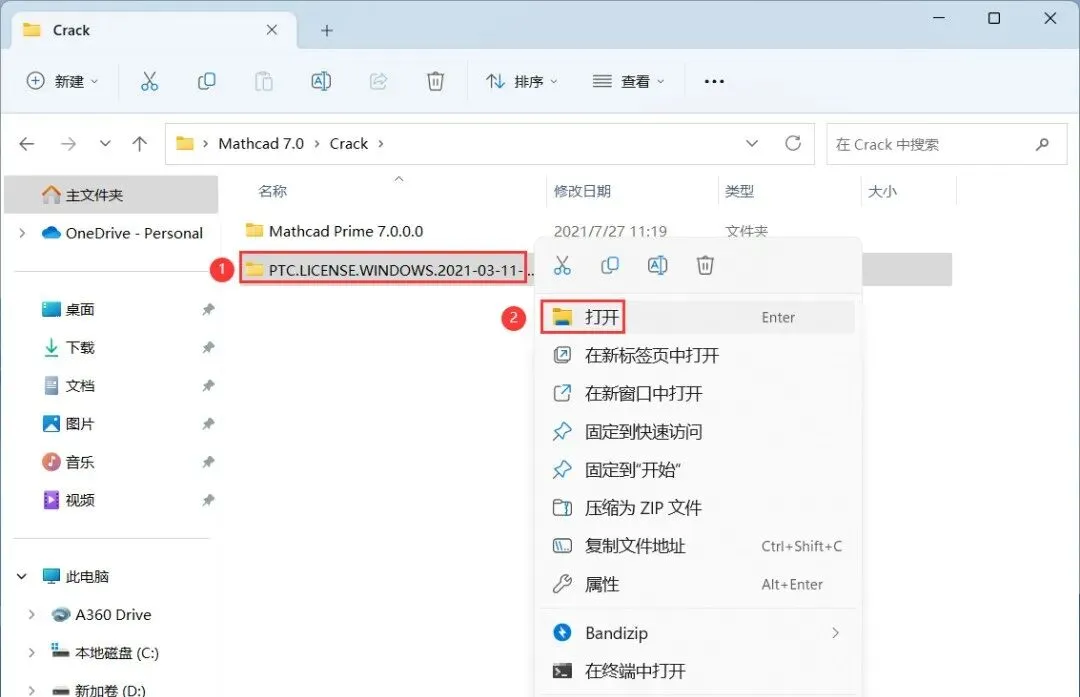Open the 新建 (New) dropdown
This screenshot has width=1080, height=697.
coord(62,81)
